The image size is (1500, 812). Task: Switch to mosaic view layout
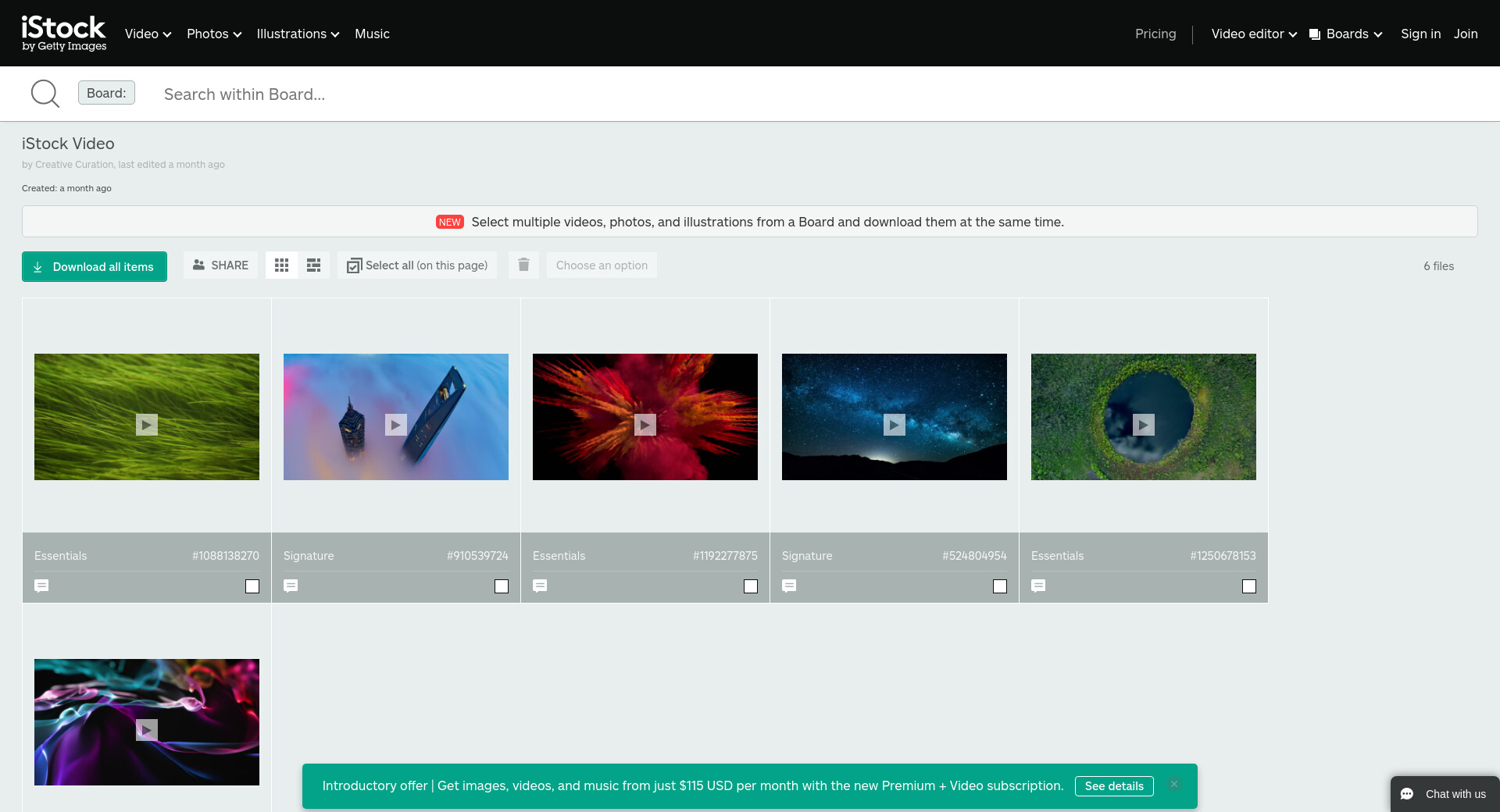[x=313, y=265]
